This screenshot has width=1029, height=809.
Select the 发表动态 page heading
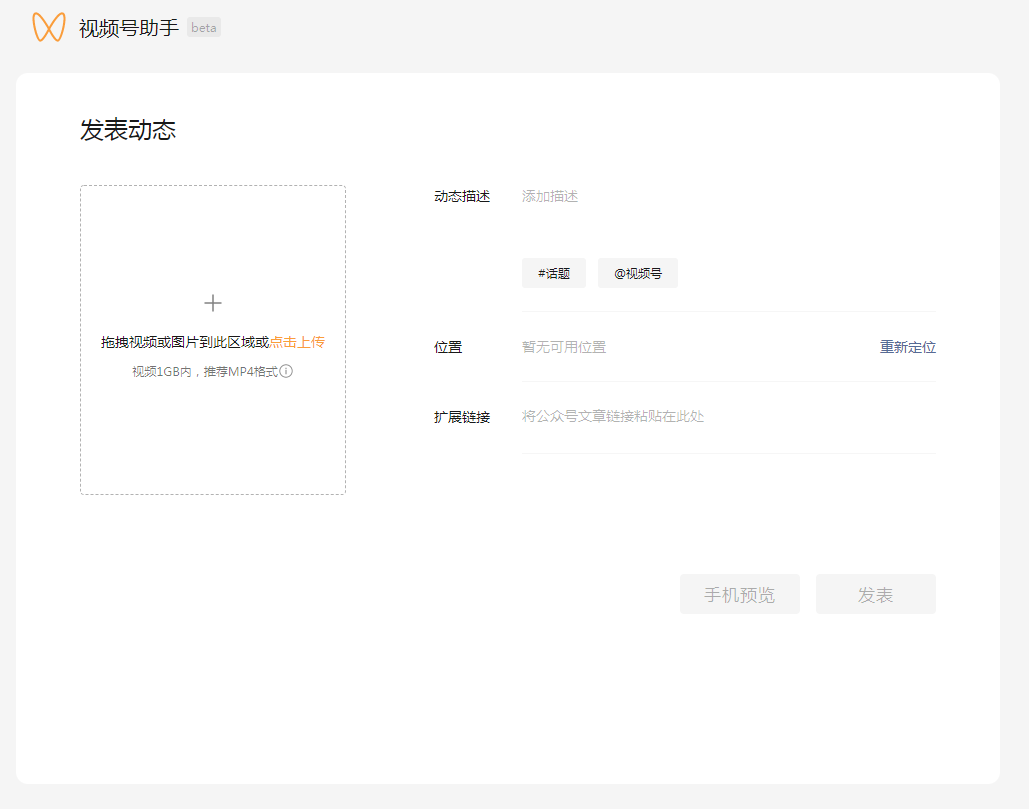pyautogui.click(x=126, y=131)
